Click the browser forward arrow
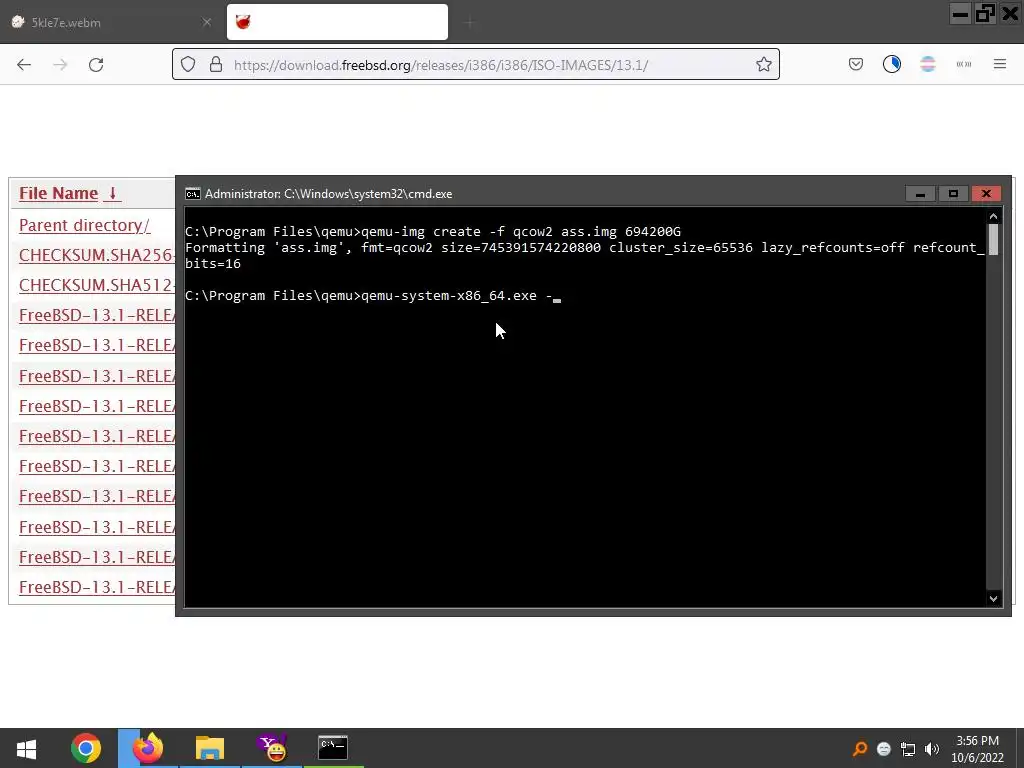Image resolution: width=1024 pixels, height=768 pixels. tap(60, 65)
